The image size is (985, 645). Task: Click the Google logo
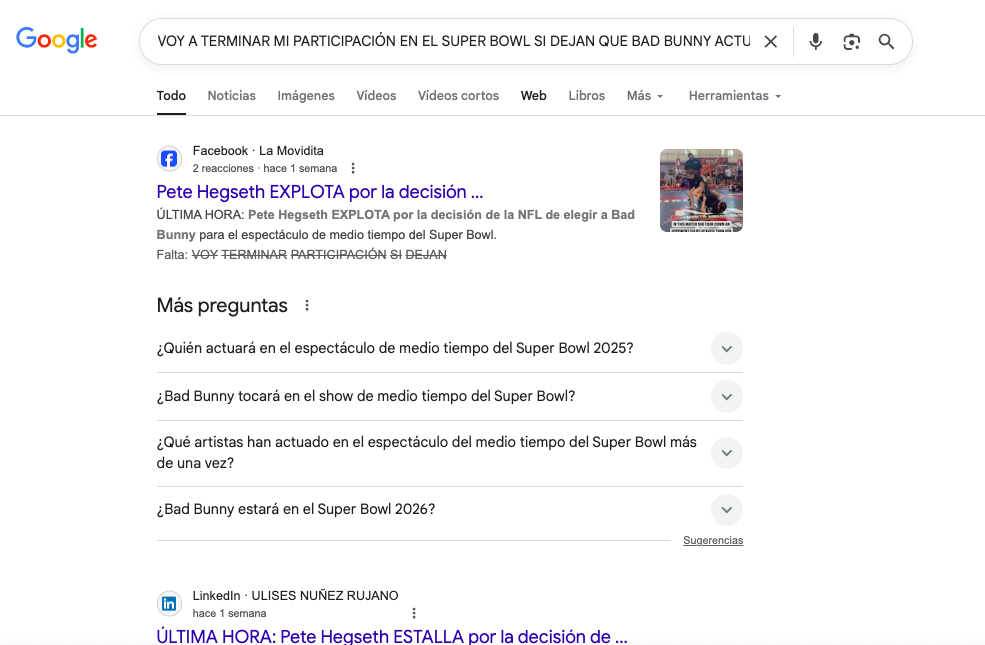[x=57, y=40]
